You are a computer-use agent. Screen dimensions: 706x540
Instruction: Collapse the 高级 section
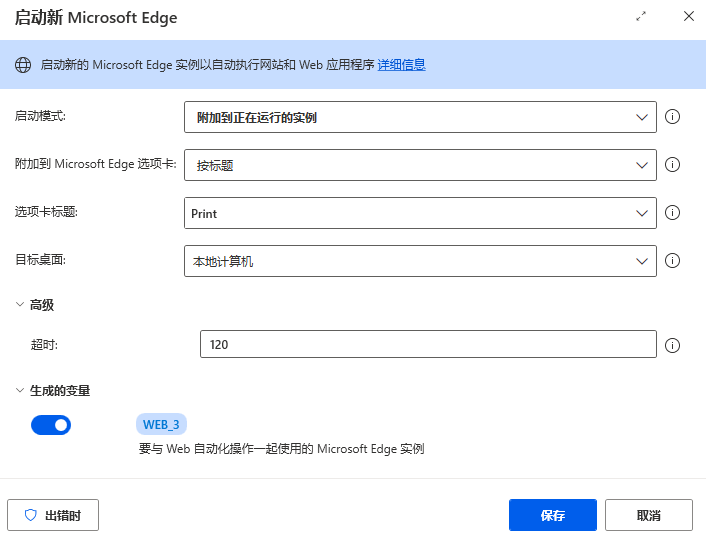coord(20,304)
